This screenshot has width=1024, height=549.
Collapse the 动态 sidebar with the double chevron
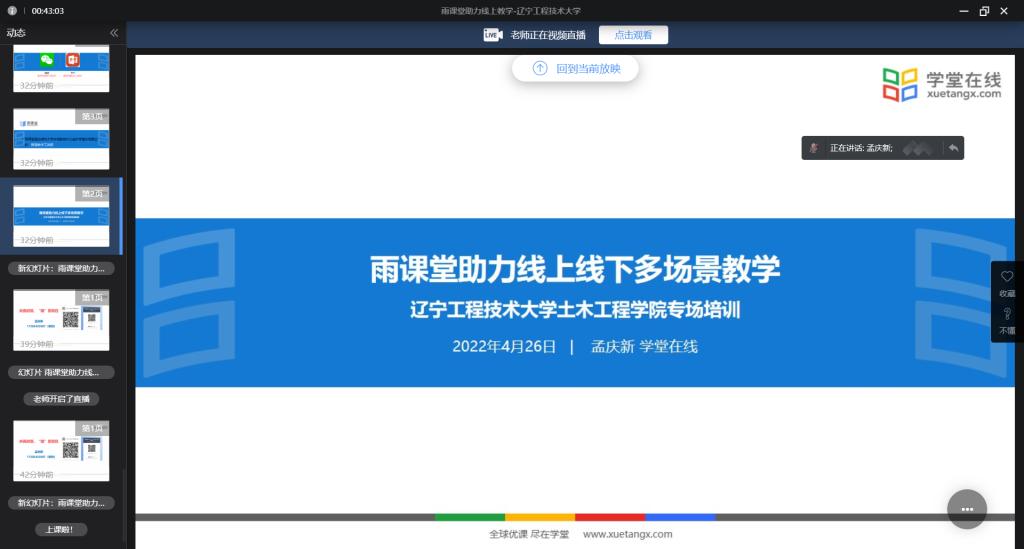(114, 33)
